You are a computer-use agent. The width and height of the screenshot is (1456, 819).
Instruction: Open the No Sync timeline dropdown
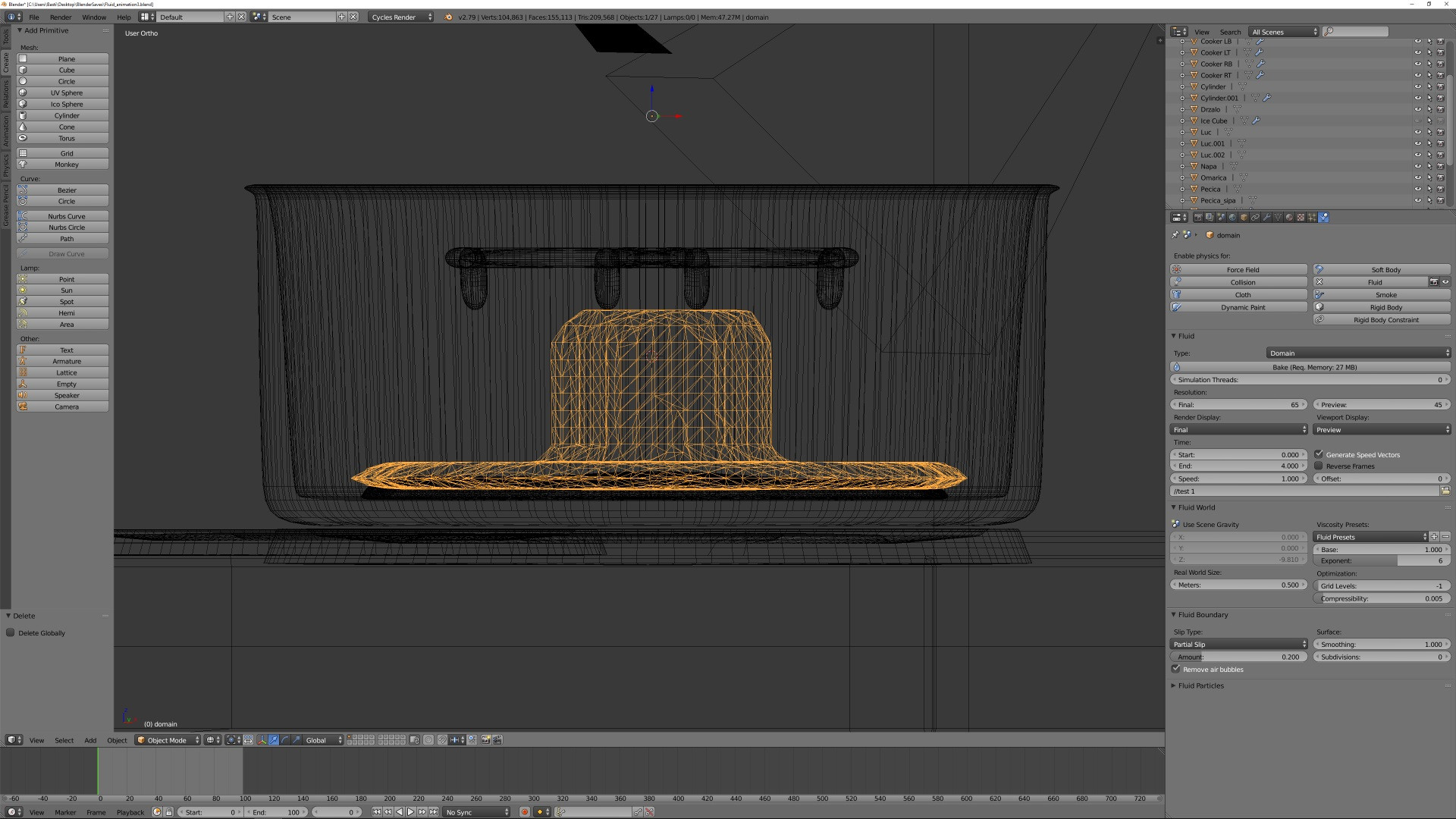coord(477,812)
